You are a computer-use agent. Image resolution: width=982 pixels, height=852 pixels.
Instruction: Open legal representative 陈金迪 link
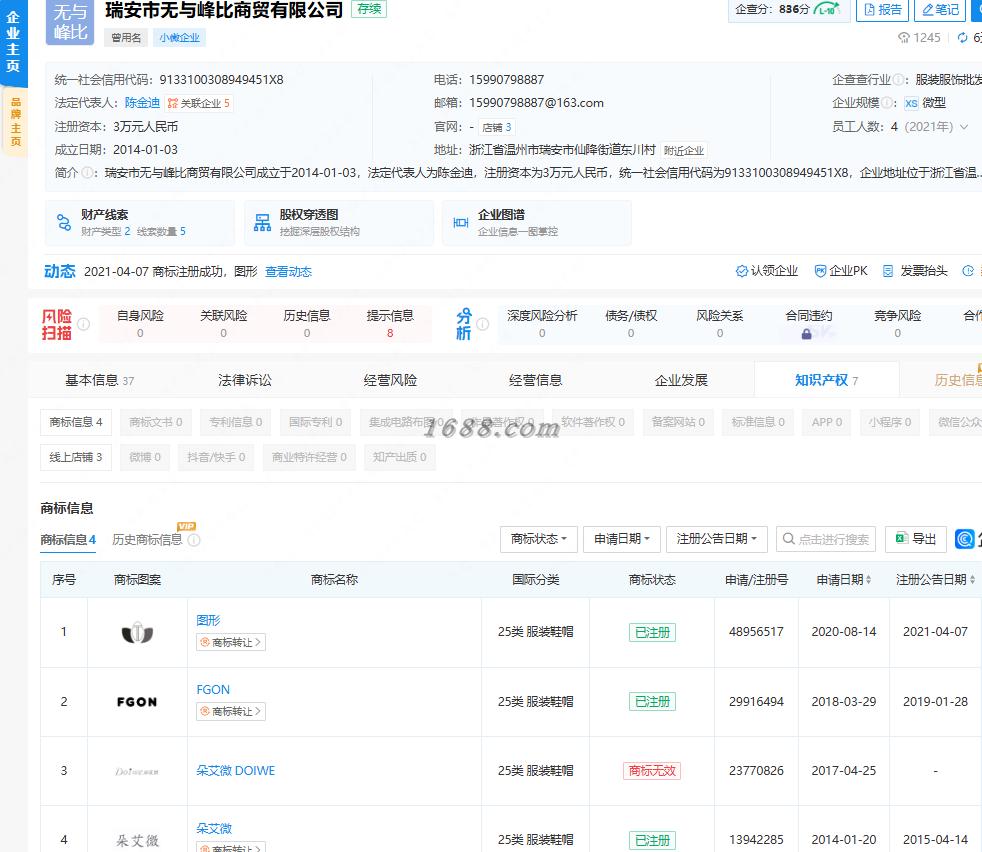coord(142,103)
